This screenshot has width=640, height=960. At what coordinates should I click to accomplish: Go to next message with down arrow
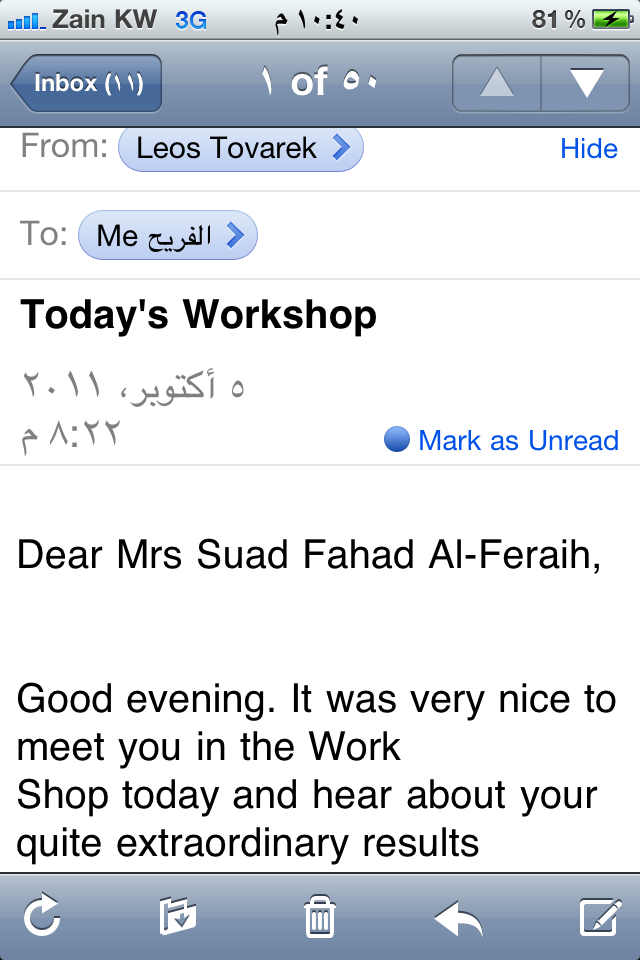click(x=585, y=83)
